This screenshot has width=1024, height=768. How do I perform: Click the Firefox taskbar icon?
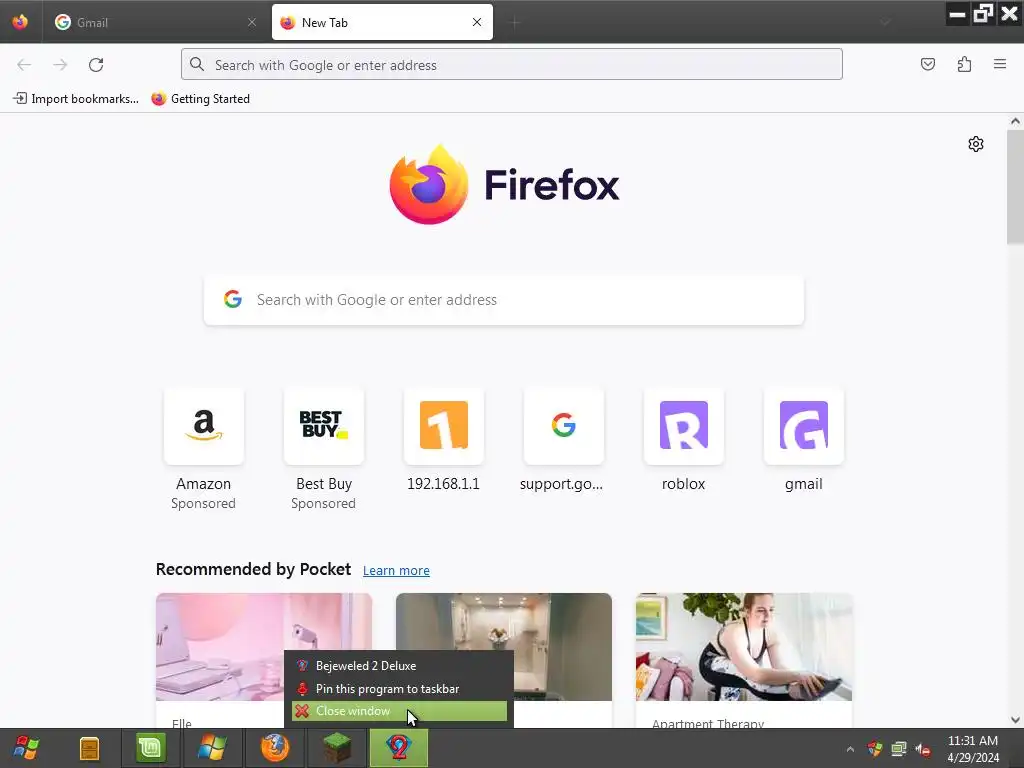pyautogui.click(x=275, y=748)
